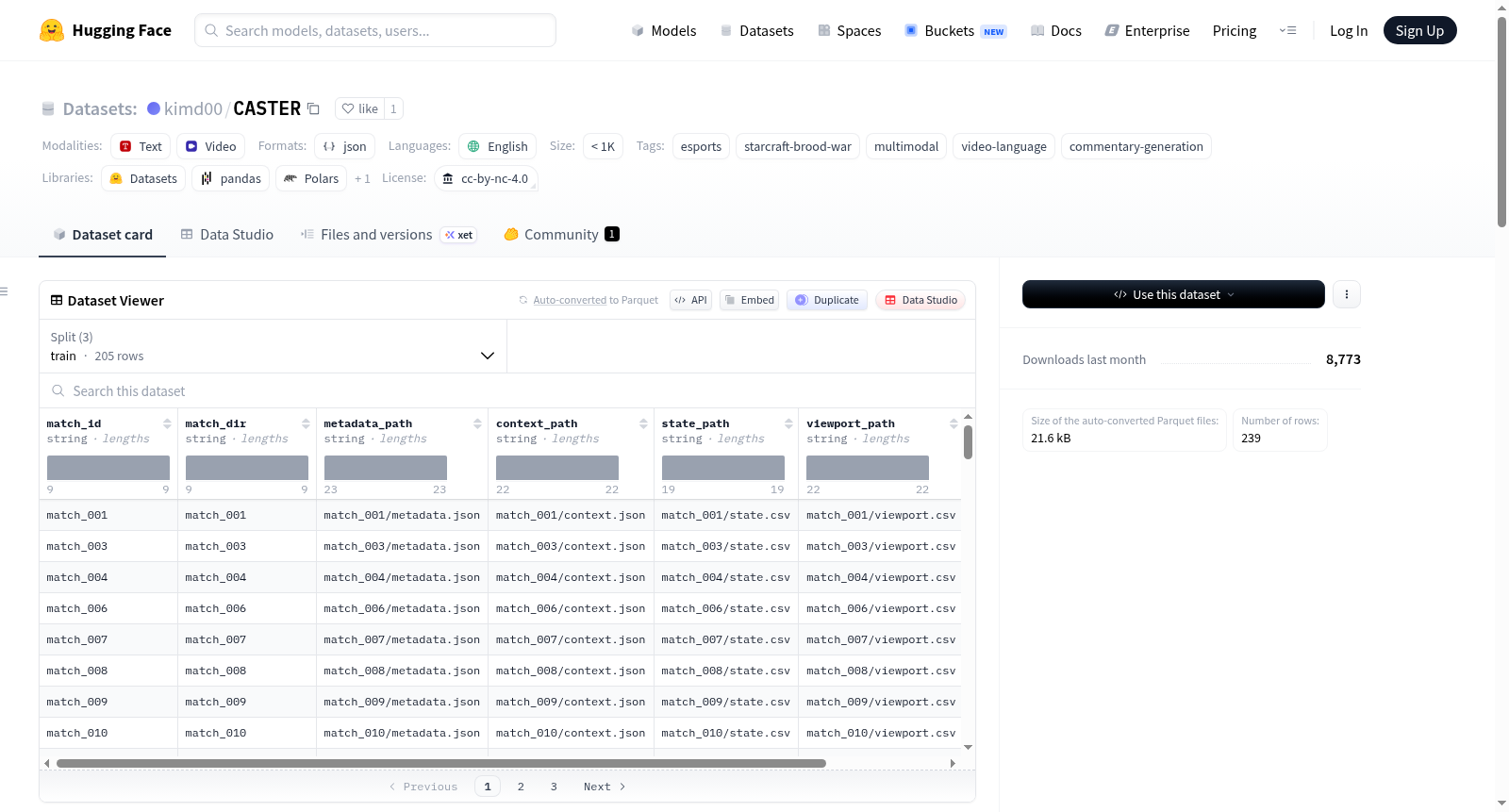Image resolution: width=1509 pixels, height=812 pixels.
Task: Click the kimd00 owner name link
Action: click(193, 108)
